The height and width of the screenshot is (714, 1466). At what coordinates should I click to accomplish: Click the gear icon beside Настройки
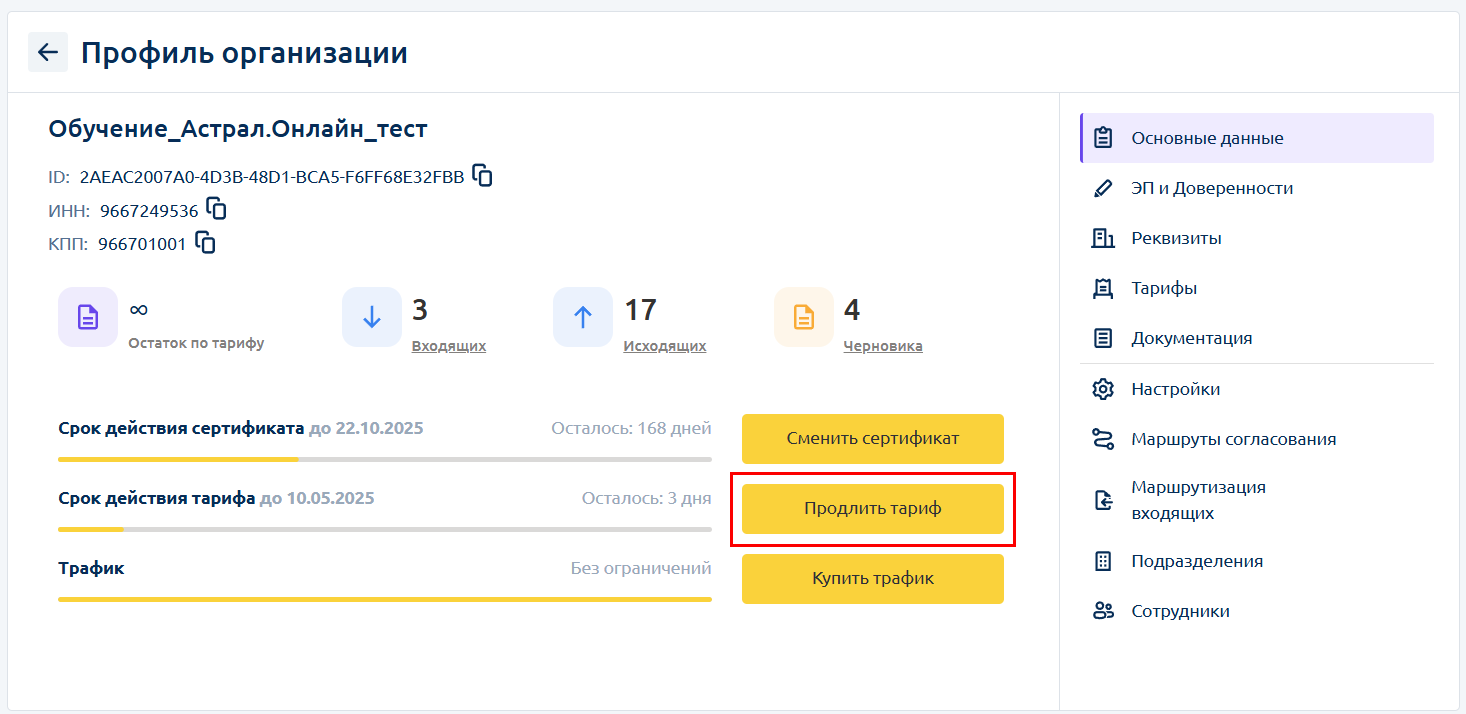pos(1103,389)
